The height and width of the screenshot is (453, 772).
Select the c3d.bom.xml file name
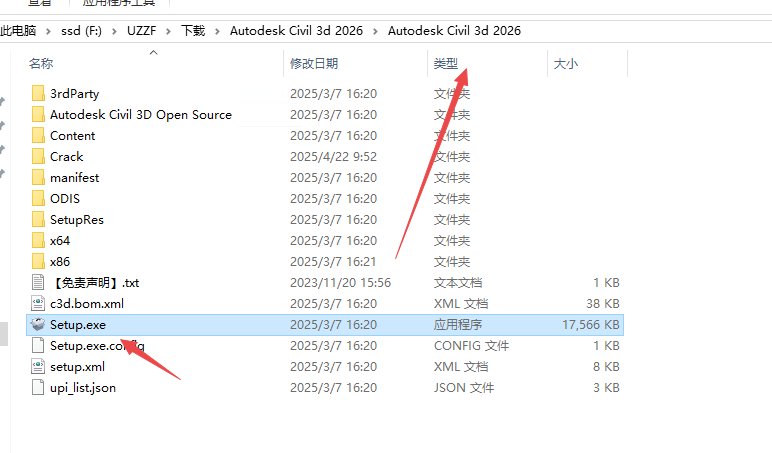coord(87,304)
